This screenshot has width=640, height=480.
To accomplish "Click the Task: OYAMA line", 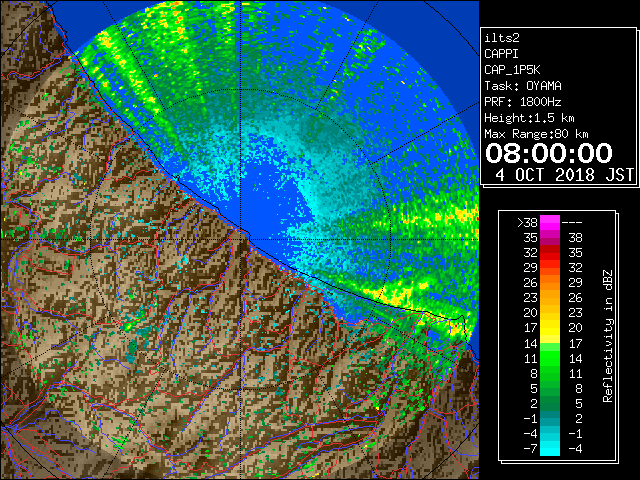I will [523, 86].
